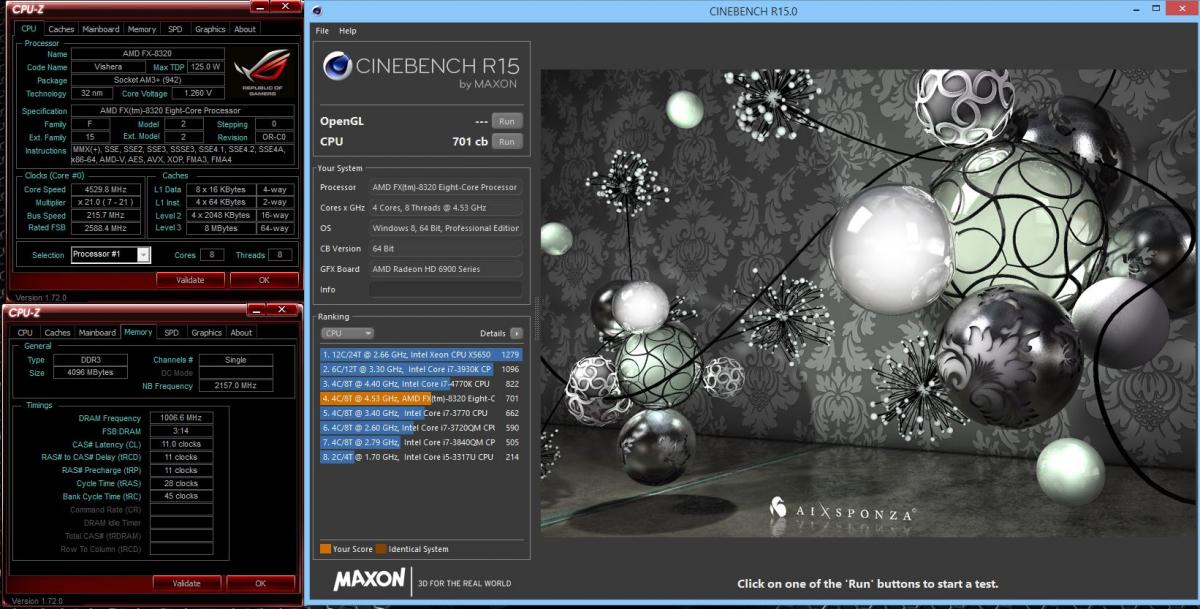The height and width of the screenshot is (609, 1200).
Task: Click OK in the lower CPU-Z Memory window
Action: (261, 583)
